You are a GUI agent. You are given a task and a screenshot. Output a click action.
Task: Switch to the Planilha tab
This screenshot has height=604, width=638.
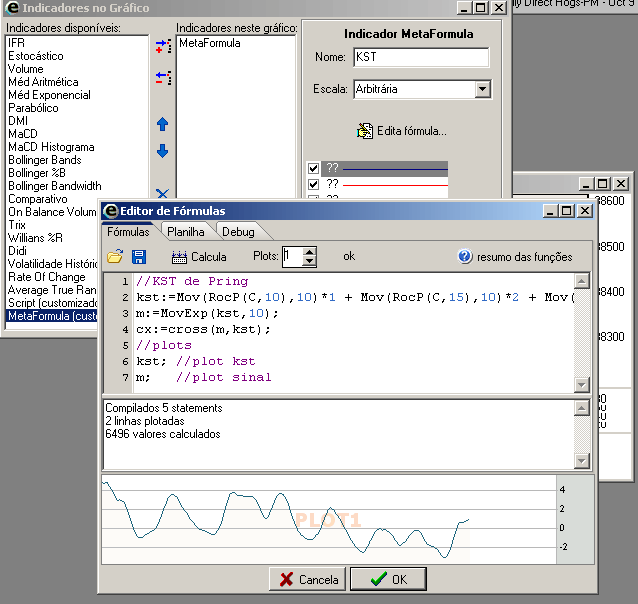185,232
